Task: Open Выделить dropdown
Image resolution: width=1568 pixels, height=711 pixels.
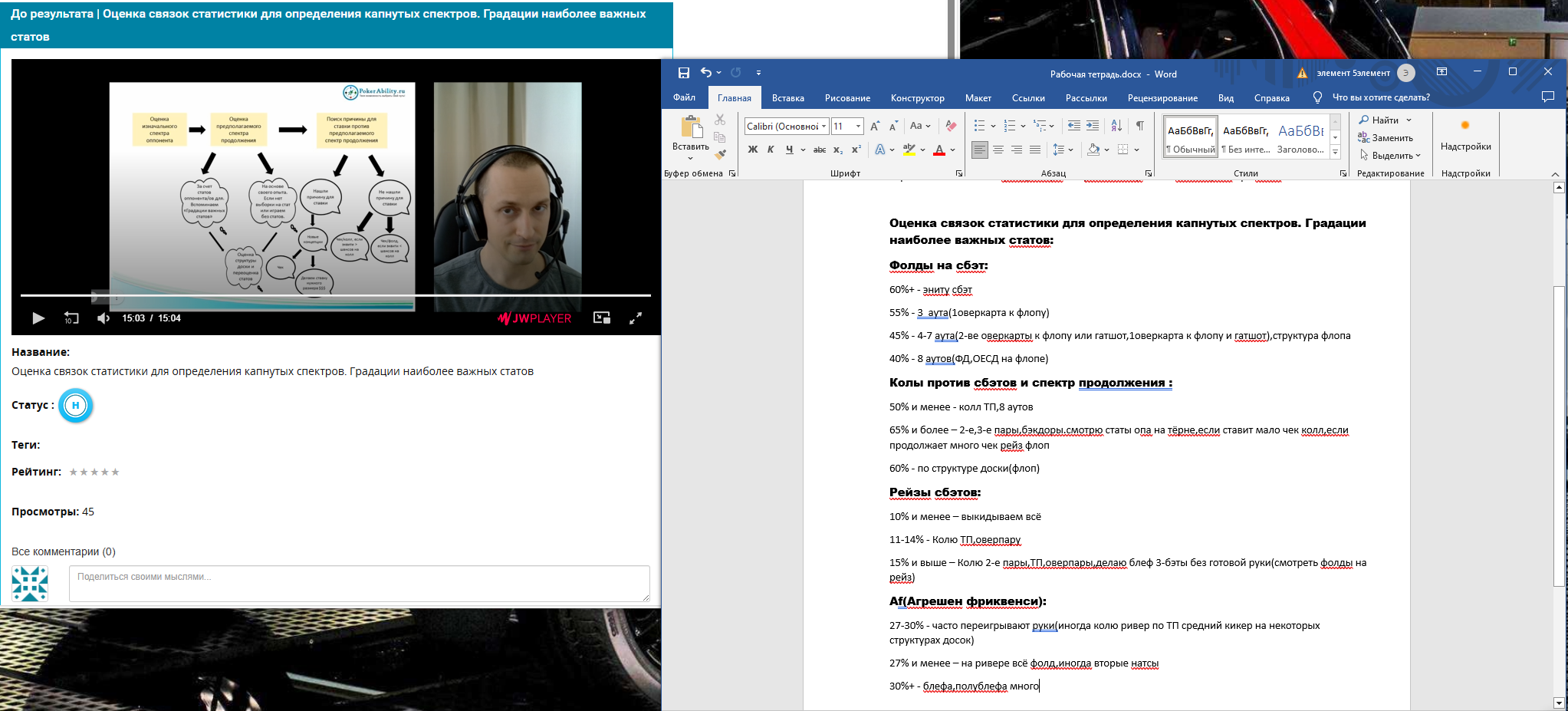Action: pyautogui.click(x=1390, y=155)
